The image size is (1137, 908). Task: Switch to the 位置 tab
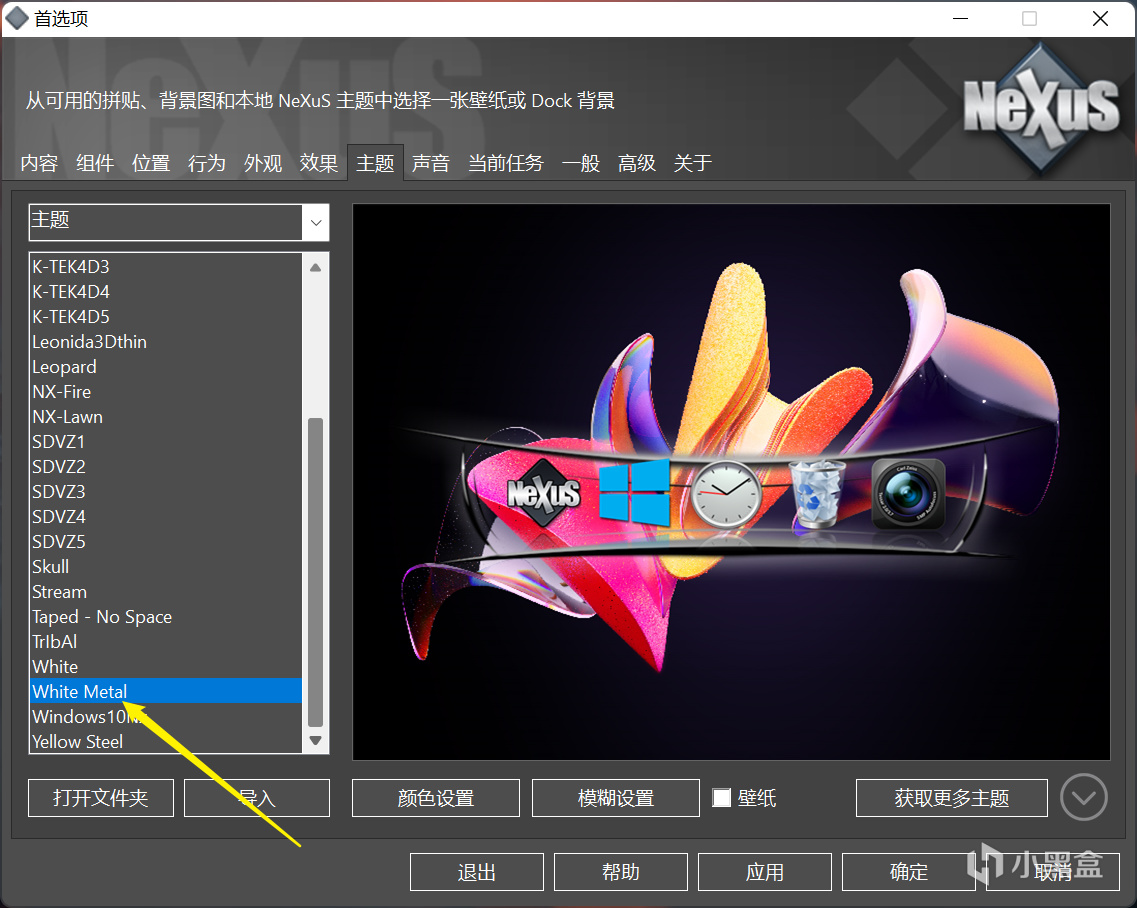pos(151,163)
